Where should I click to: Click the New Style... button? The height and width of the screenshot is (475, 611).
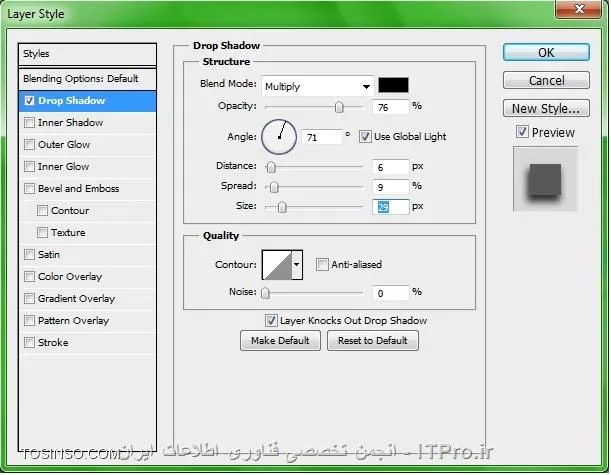(545, 109)
